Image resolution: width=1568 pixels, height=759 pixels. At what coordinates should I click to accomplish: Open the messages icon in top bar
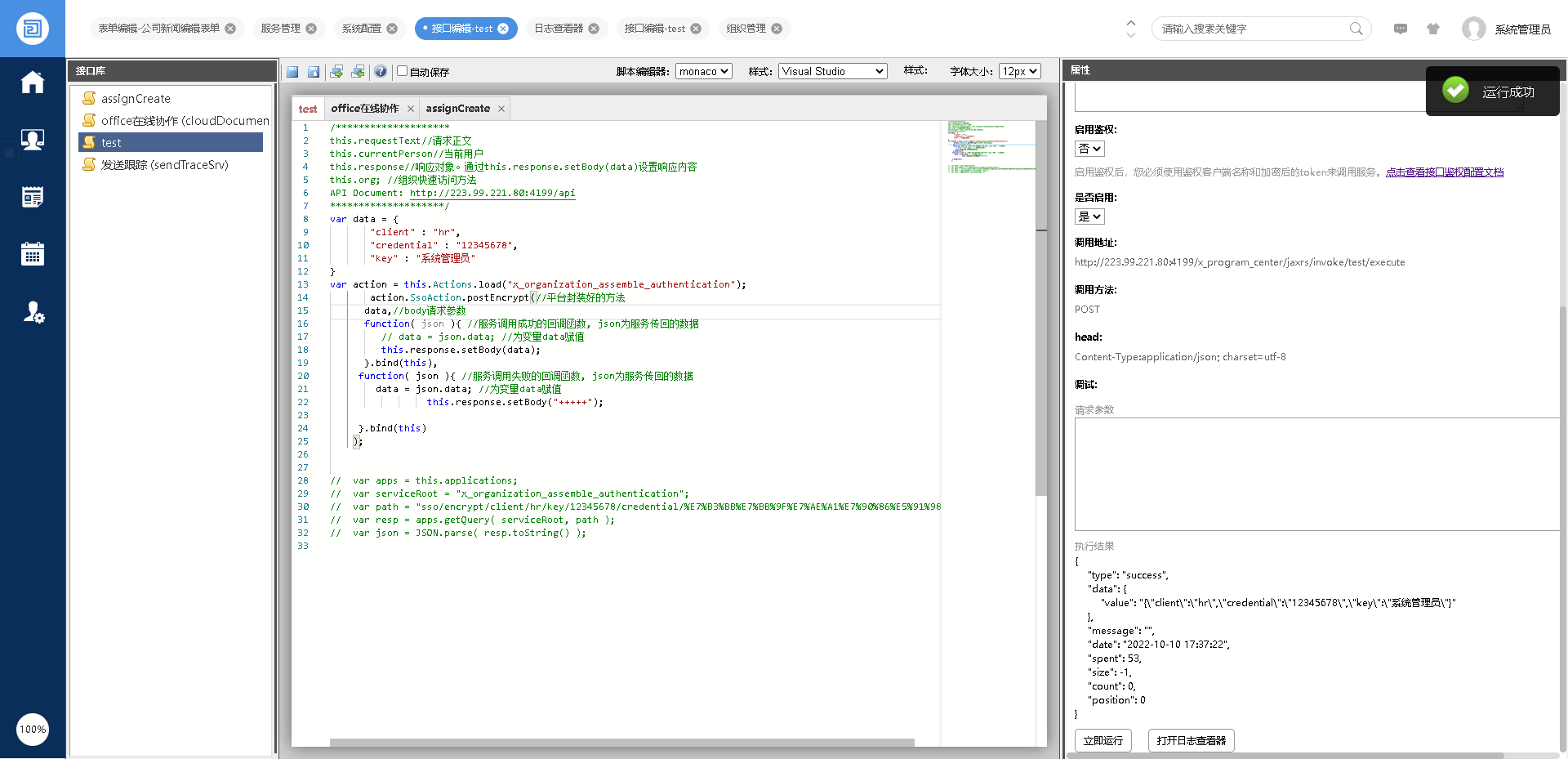click(1401, 29)
